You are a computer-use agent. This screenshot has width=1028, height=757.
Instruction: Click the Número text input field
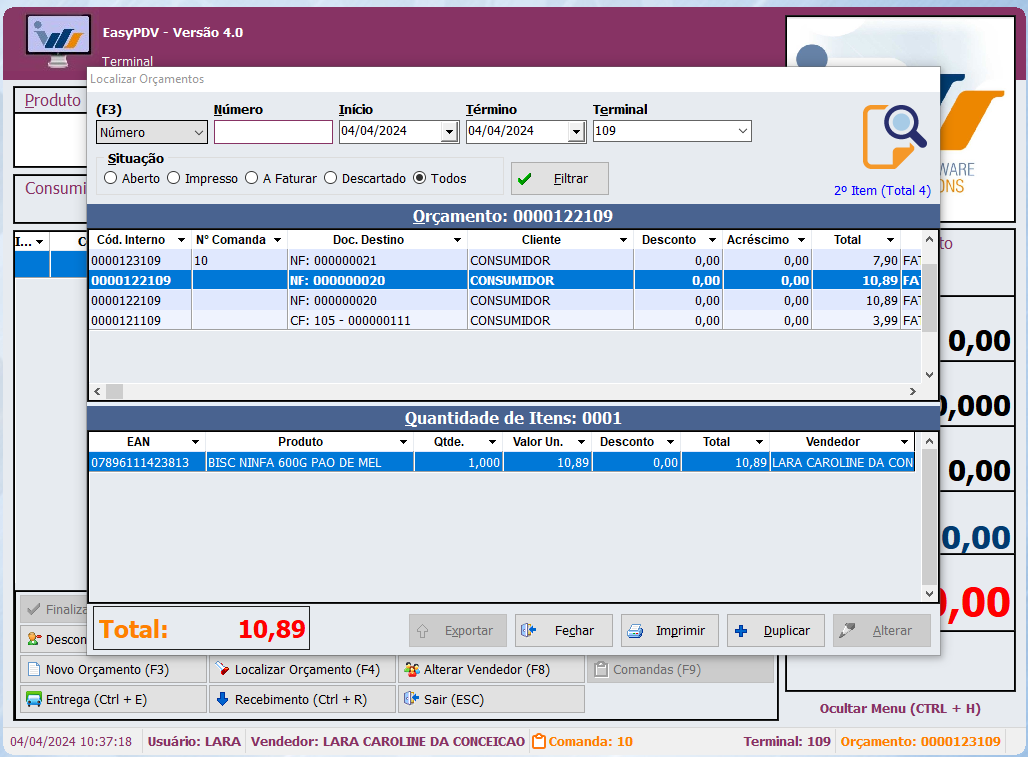273,132
